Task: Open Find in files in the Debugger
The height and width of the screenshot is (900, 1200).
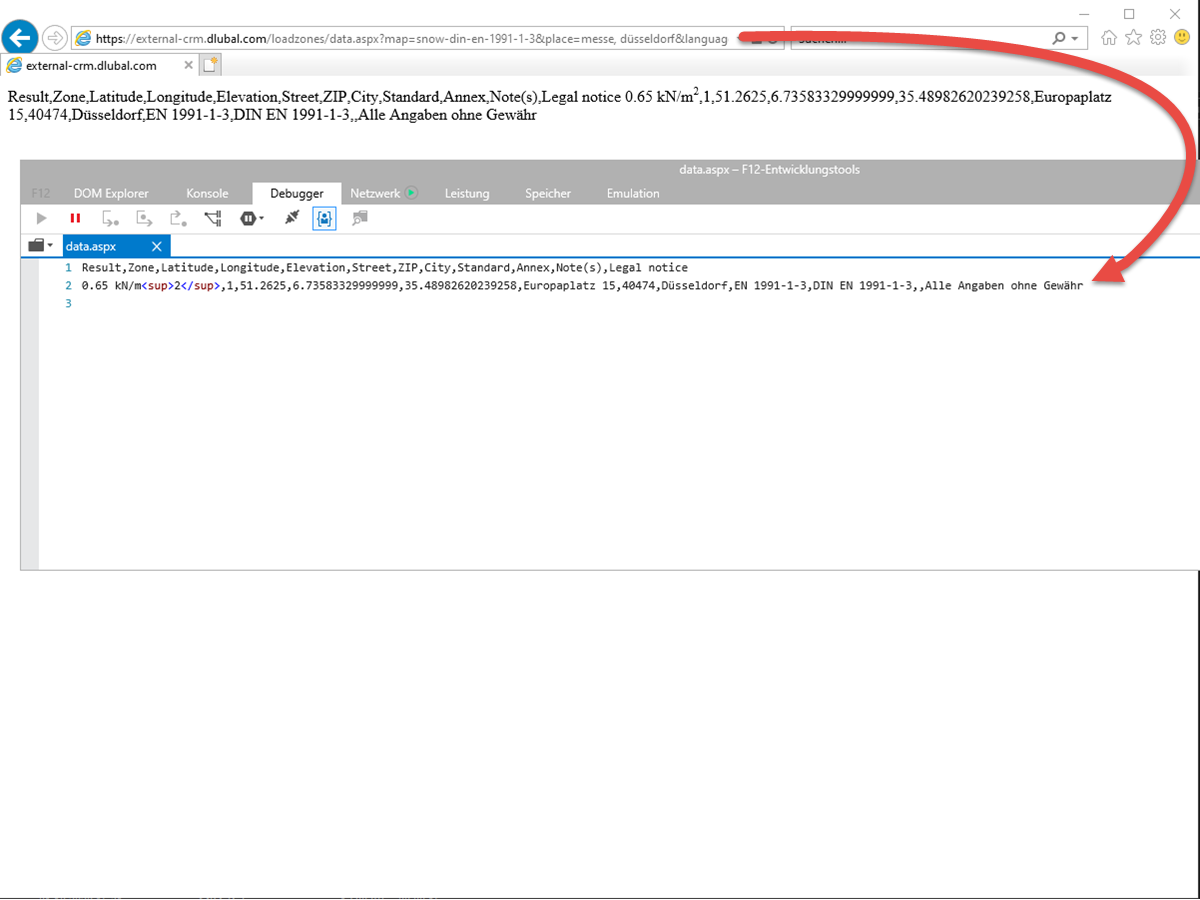Action: tap(358, 218)
